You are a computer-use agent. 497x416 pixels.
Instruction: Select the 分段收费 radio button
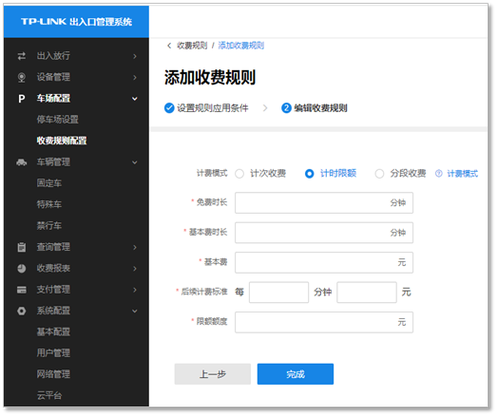coord(379,174)
